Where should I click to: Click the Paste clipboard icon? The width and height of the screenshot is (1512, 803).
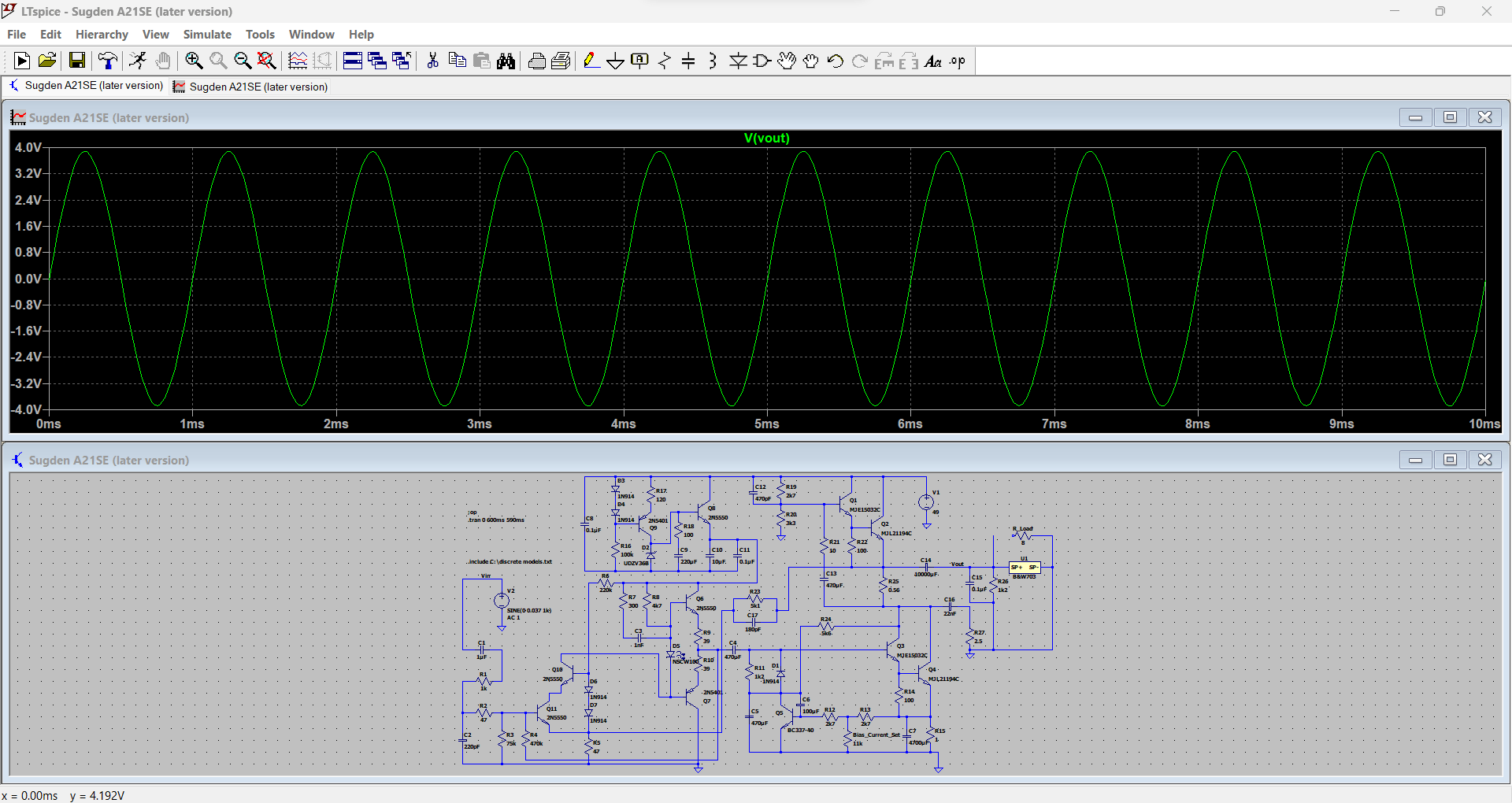[482, 61]
